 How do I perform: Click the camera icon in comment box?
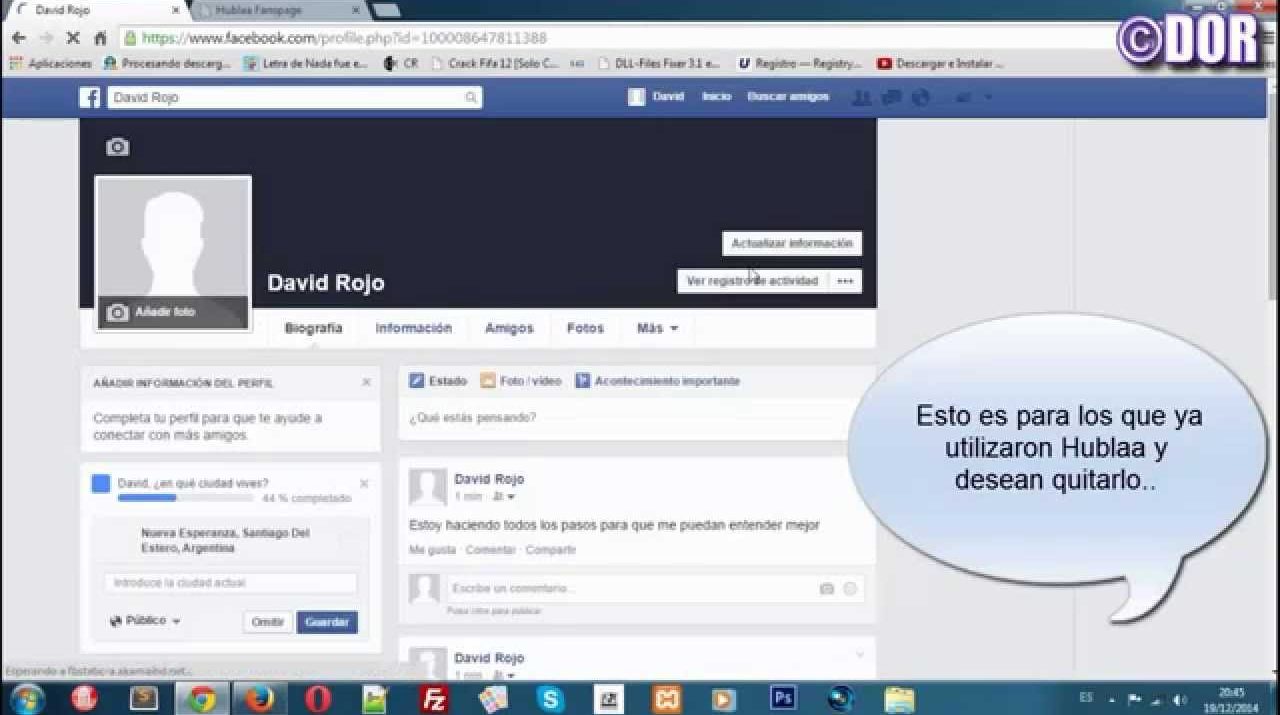click(826, 589)
